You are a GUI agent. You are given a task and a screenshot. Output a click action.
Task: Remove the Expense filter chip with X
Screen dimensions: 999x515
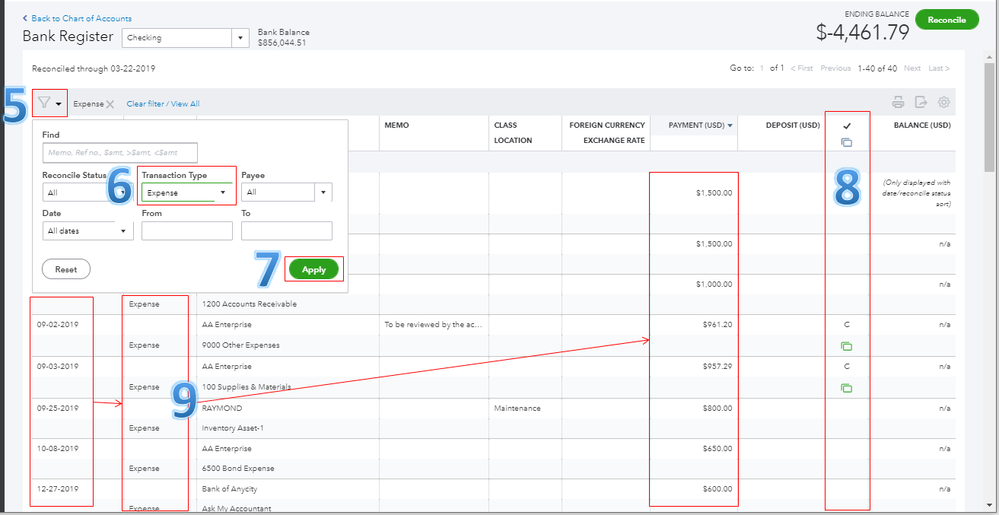[110, 104]
